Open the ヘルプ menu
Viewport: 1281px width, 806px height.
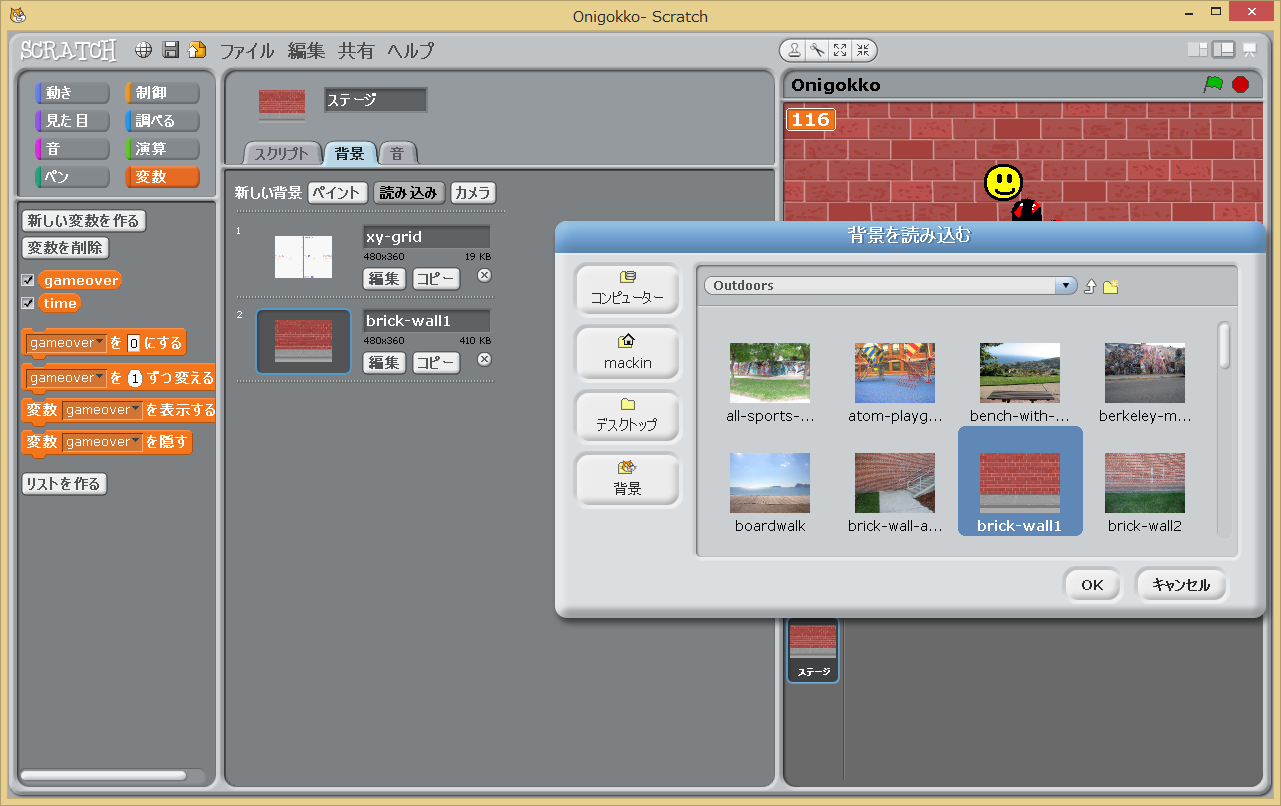tap(411, 51)
